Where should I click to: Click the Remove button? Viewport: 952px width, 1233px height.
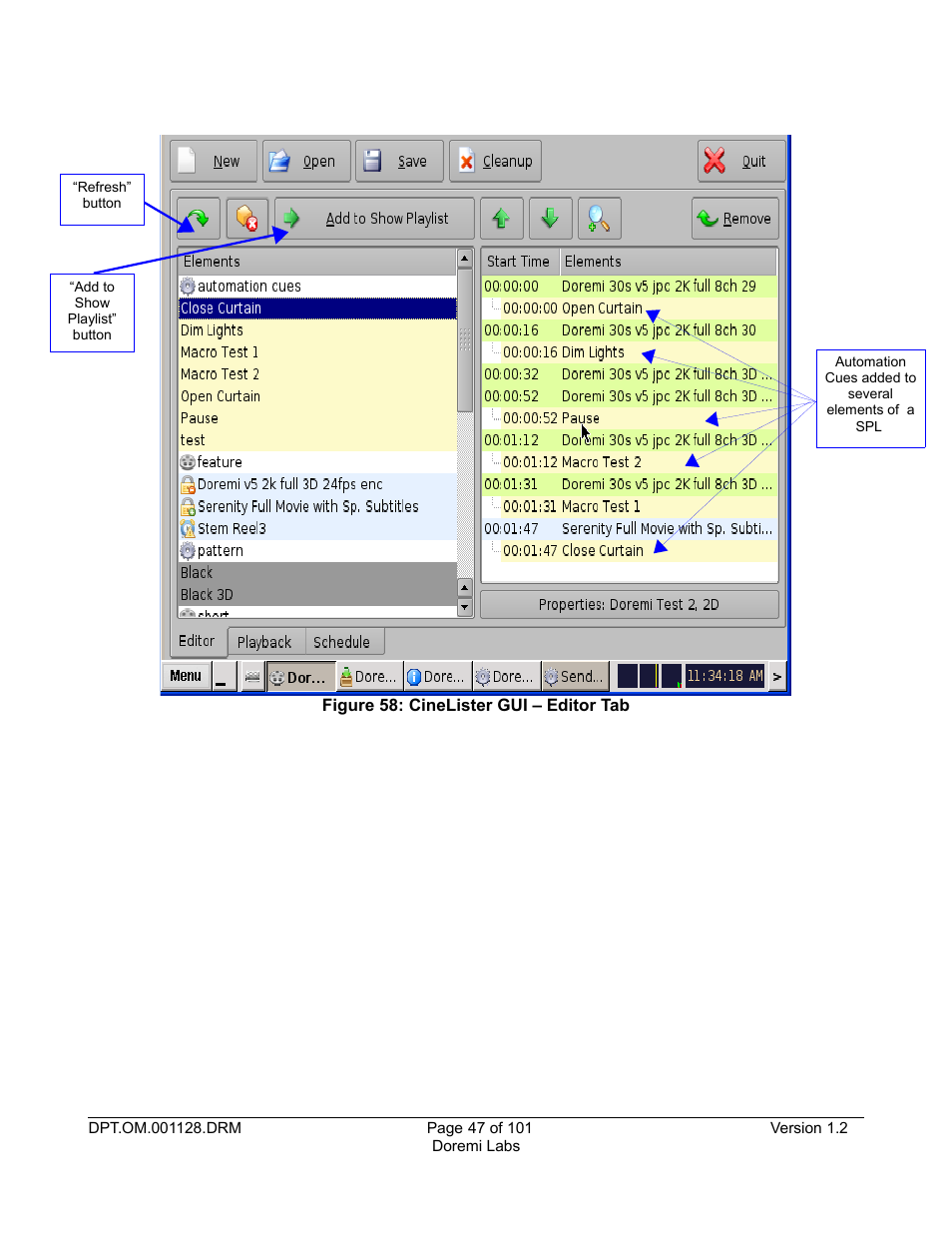pos(734,219)
